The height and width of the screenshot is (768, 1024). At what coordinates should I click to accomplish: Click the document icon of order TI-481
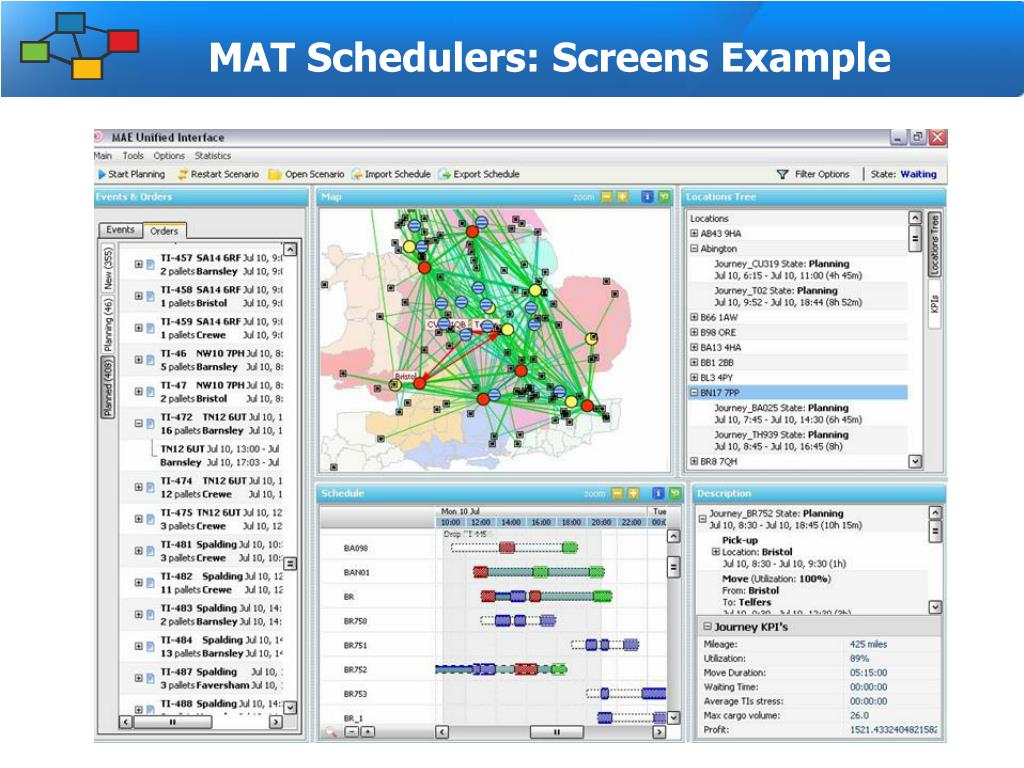coord(150,551)
